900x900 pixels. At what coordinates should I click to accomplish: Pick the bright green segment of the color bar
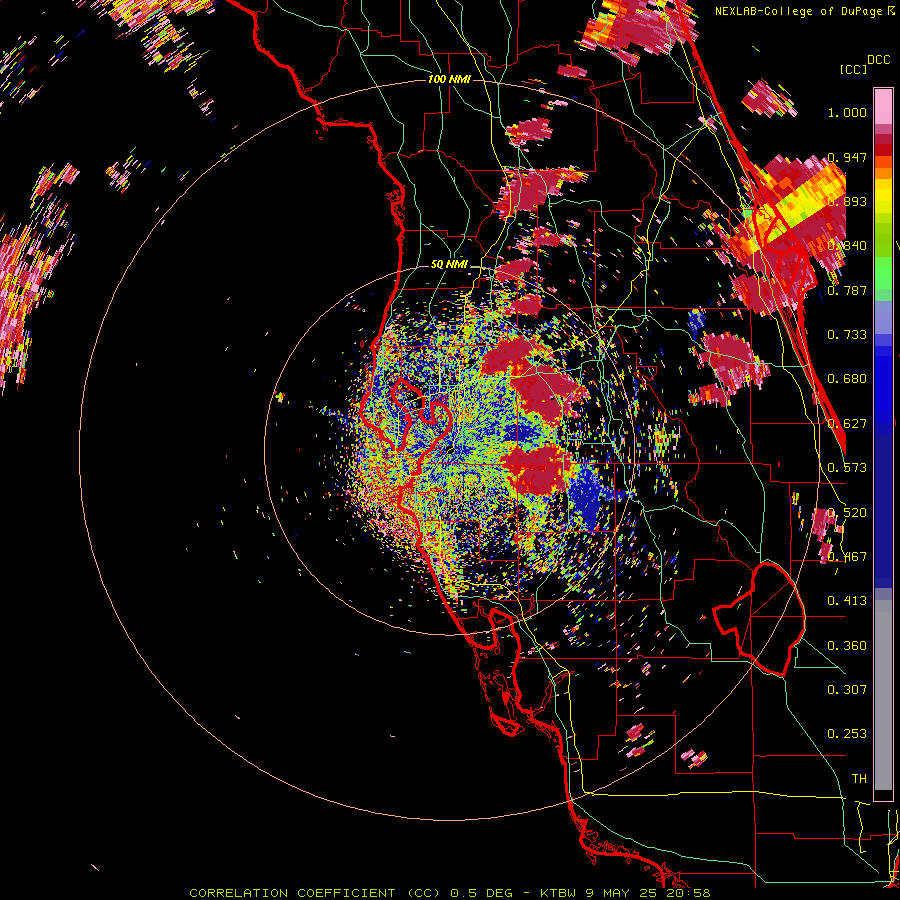(883, 271)
